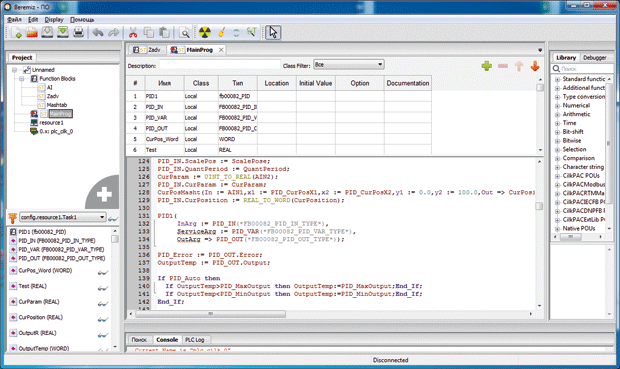Select Mashtab in the project tree

click(x=57, y=105)
